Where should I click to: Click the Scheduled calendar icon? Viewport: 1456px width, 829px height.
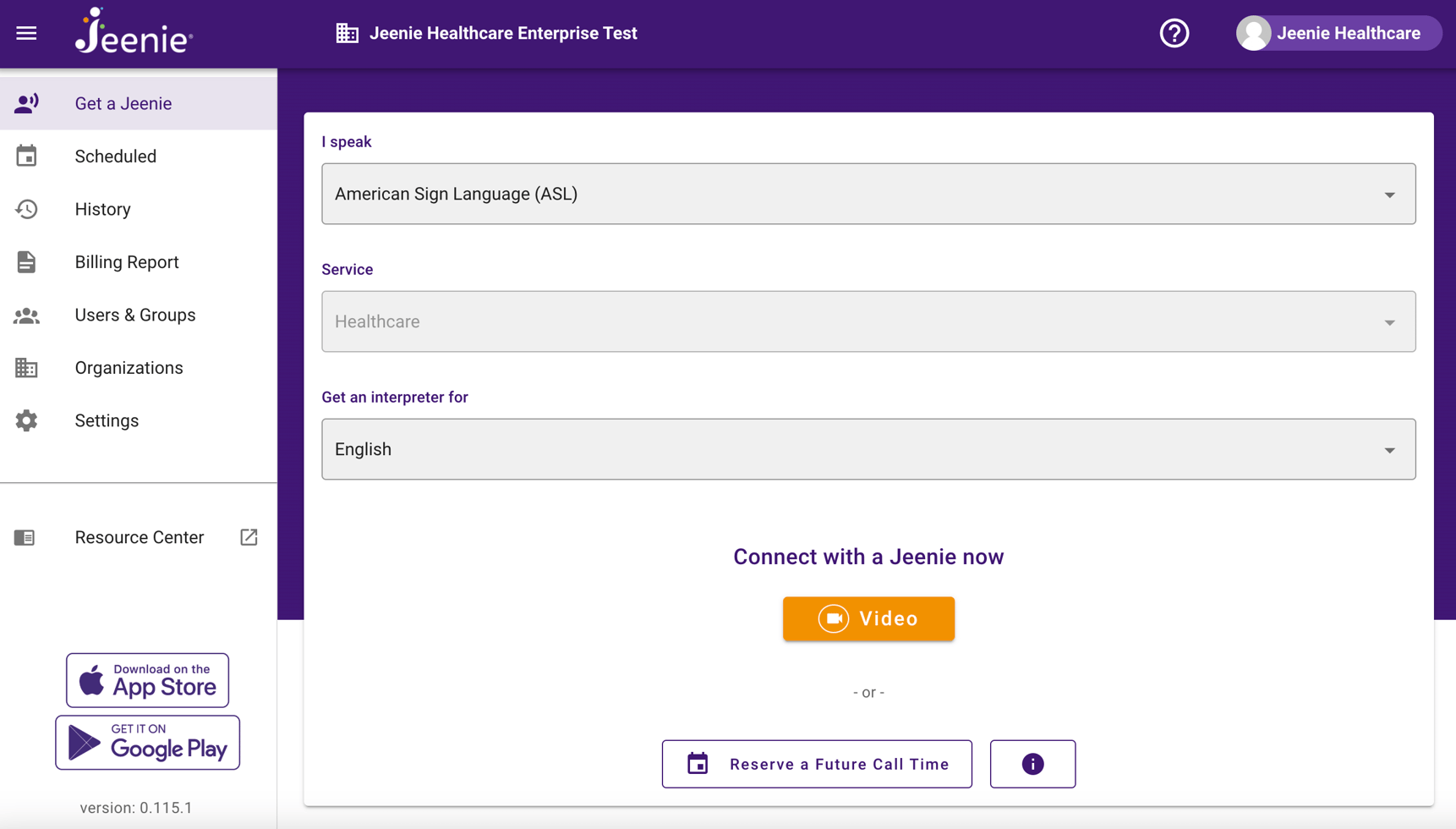point(26,156)
